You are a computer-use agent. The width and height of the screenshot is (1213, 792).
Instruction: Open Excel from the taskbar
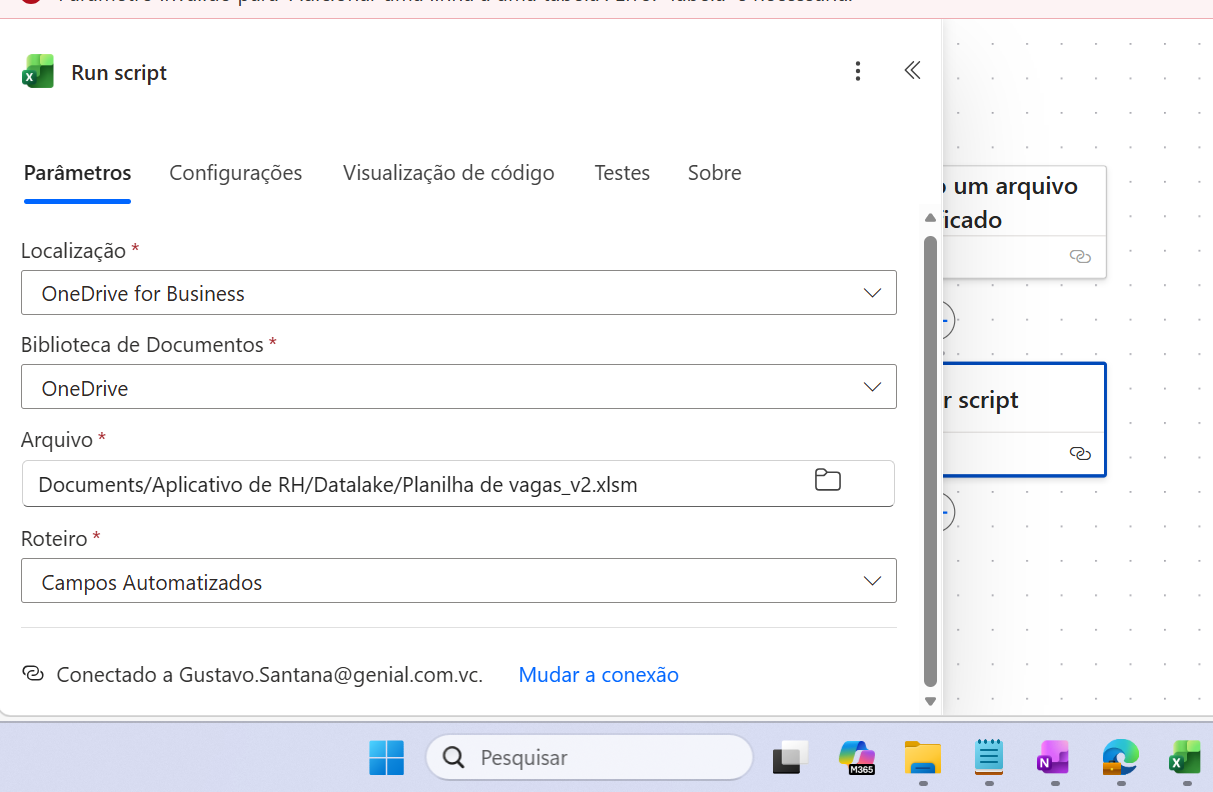1185,757
